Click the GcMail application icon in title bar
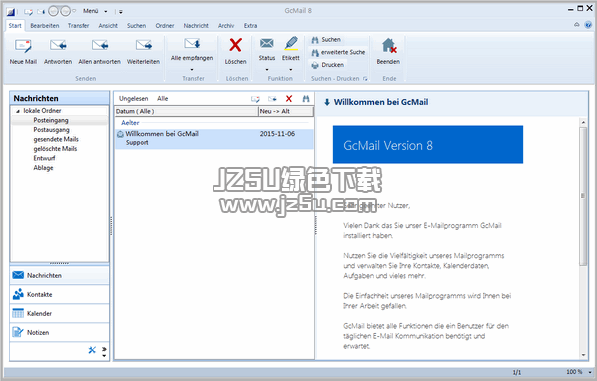 (10, 12)
